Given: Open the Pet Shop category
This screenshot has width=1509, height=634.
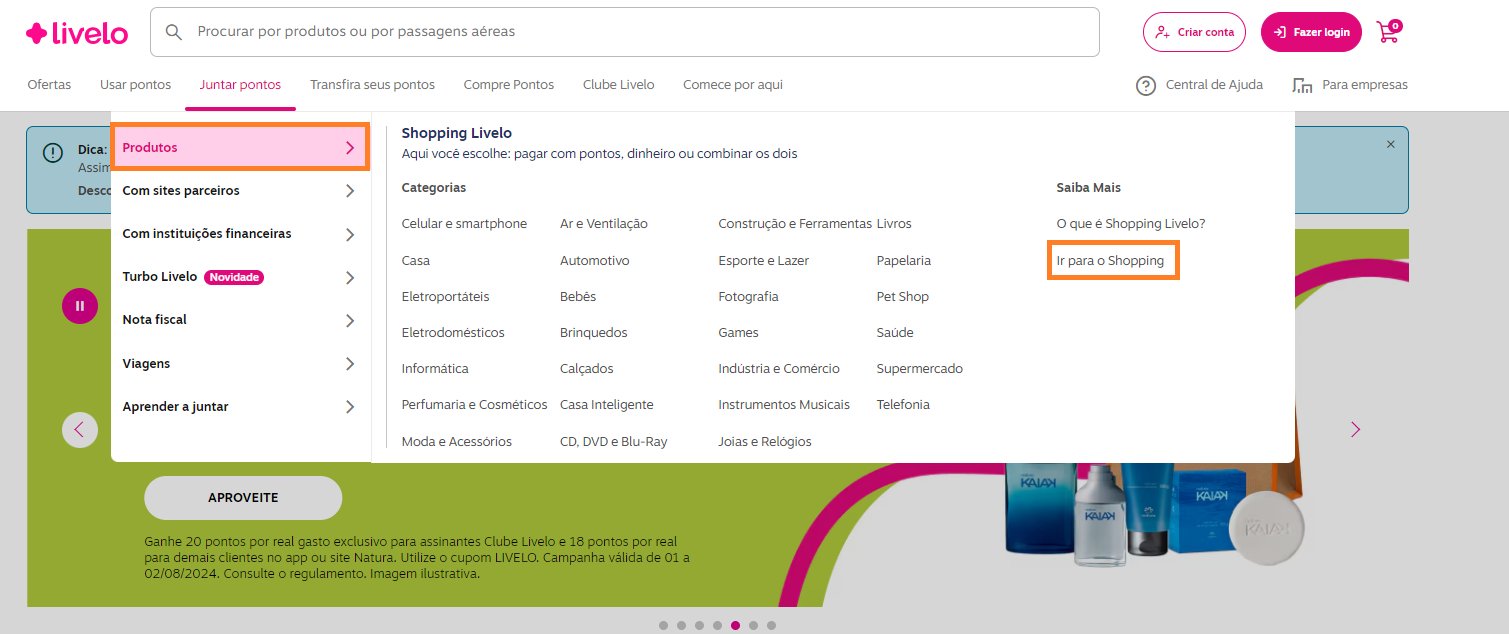Looking at the screenshot, I should [x=903, y=297].
